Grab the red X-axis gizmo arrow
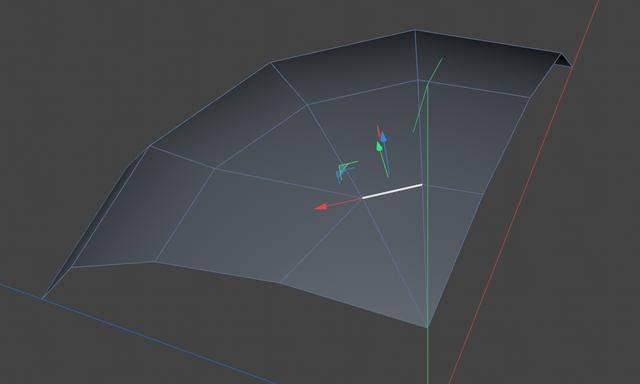 pyautogui.click(x=321, y=207)
